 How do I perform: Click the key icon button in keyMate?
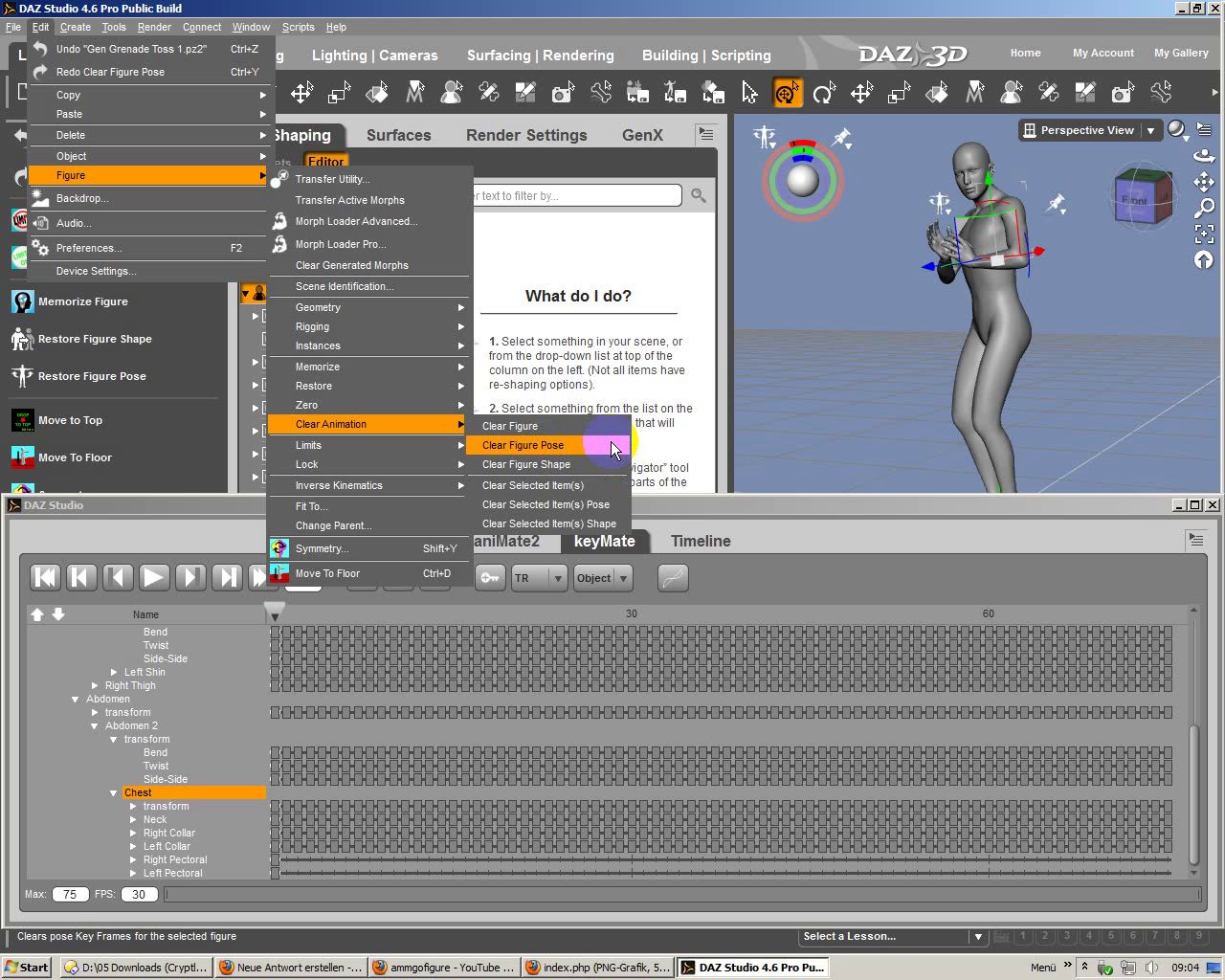click(489, 578)
